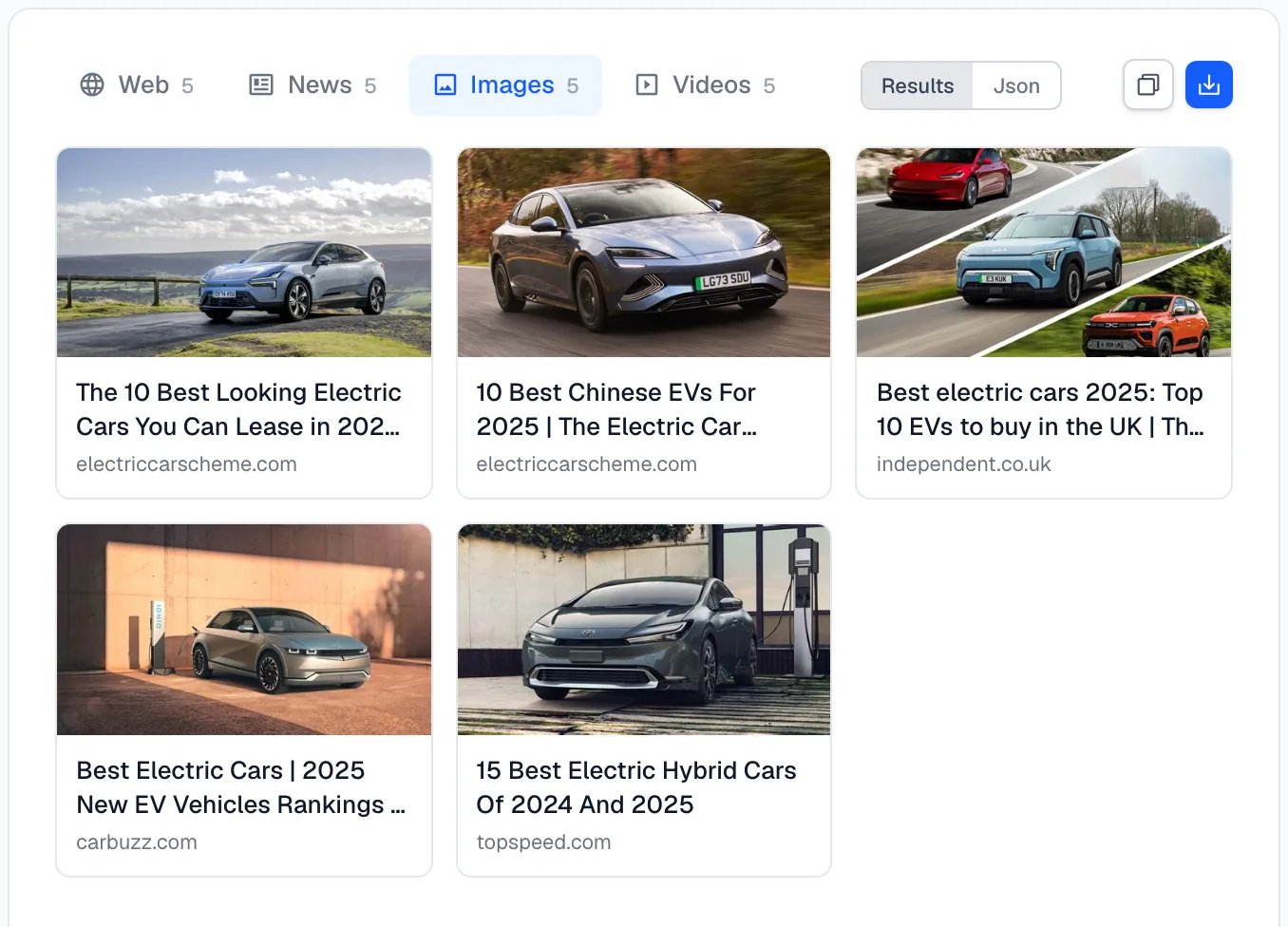Screen dimensions: 1288x927
Task: Go to the Videos tab
Action: 705,85
